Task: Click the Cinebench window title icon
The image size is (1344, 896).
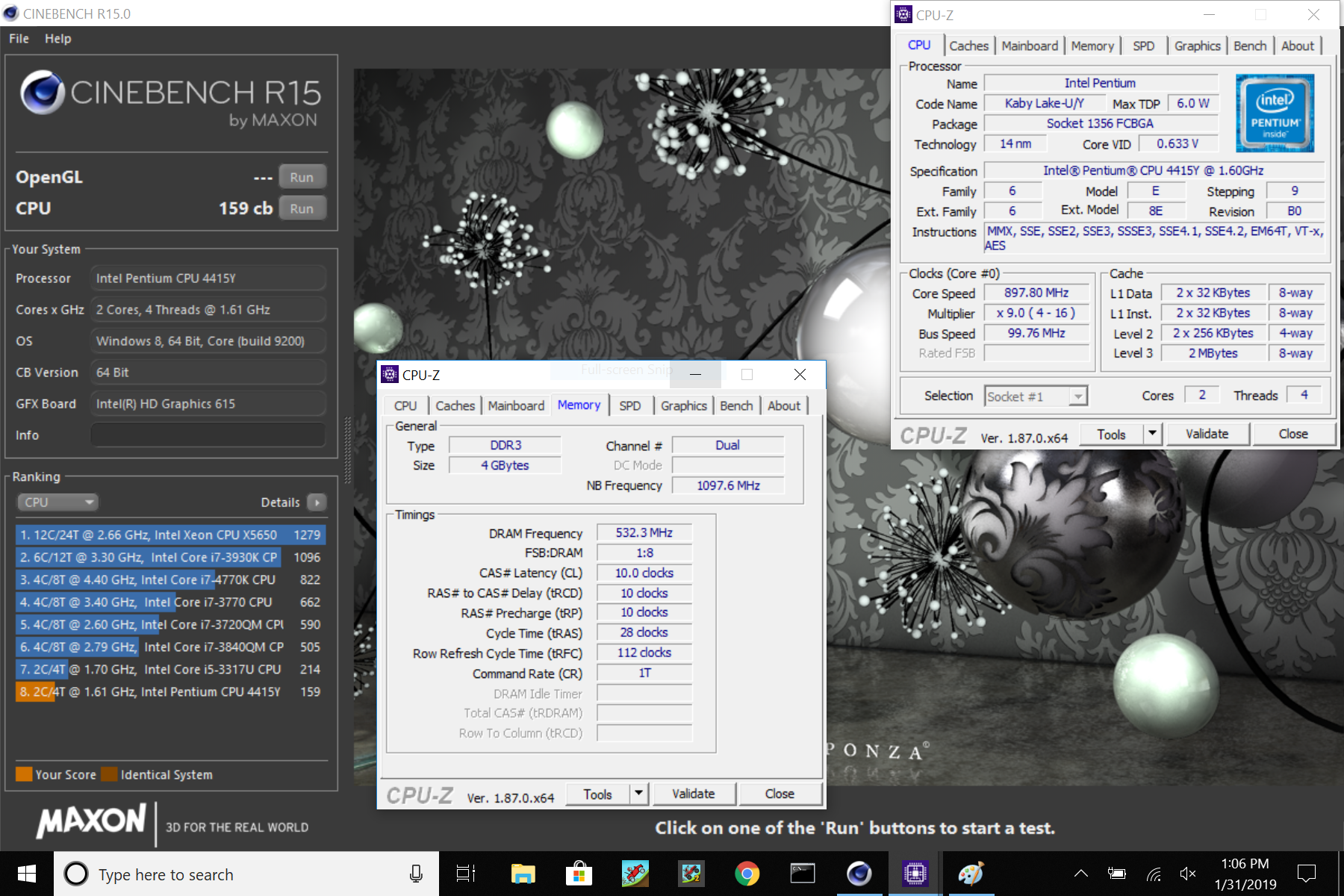Action: (x=10, y=13)
